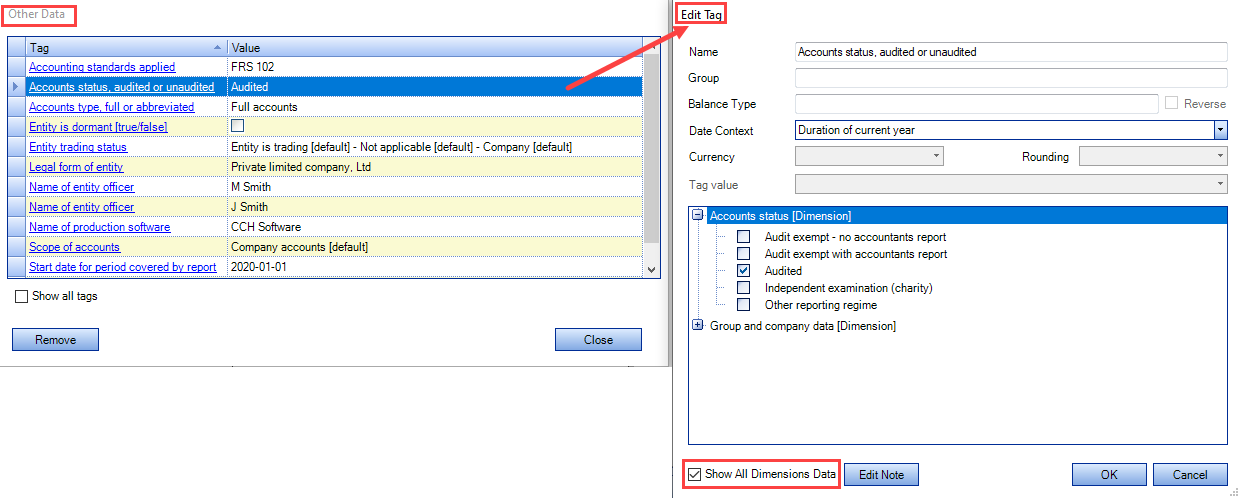Open 'Name of entity officer' link for J Smith
This screenshot has width=1239, height=498.
[x=81, y=207]
